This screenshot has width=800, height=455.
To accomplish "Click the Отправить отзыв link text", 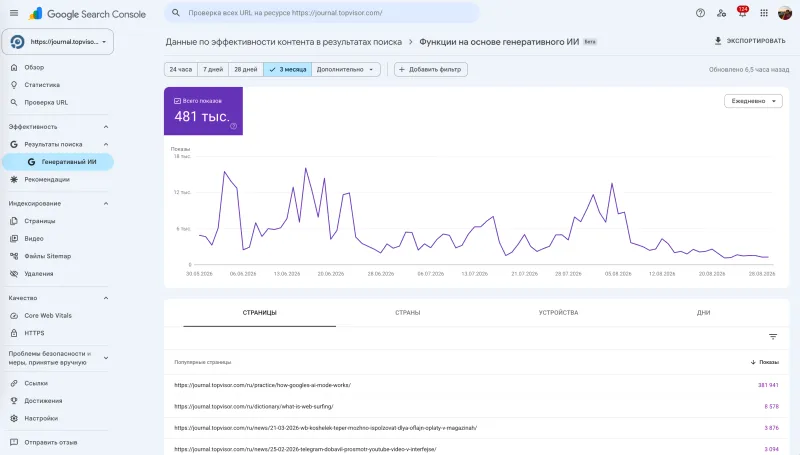I will (51, 442).
